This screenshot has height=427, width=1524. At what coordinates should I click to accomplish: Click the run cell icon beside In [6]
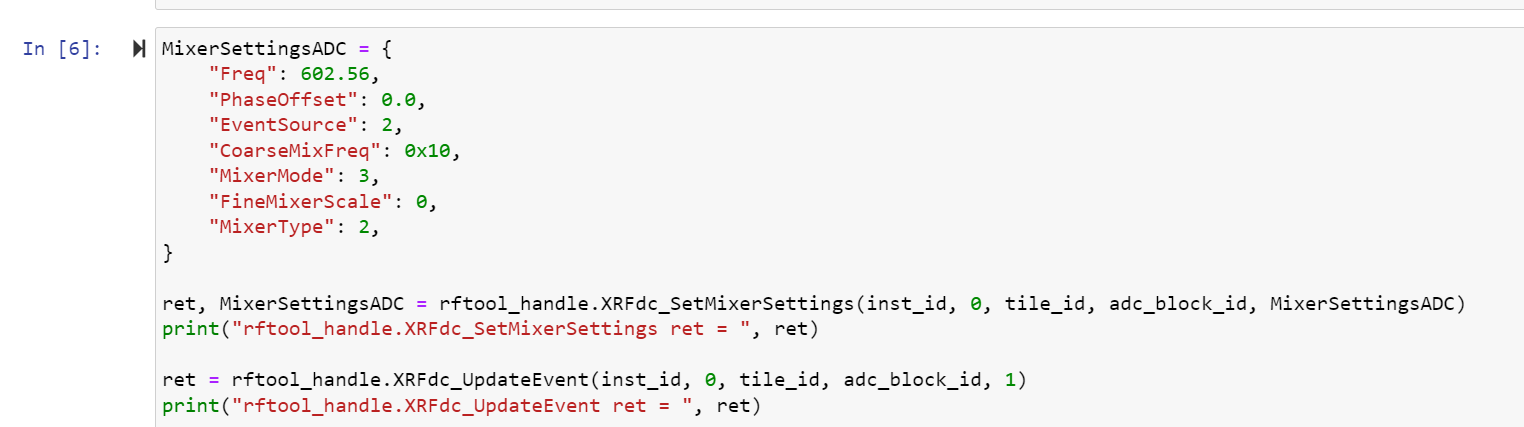[x=139, y=49]
